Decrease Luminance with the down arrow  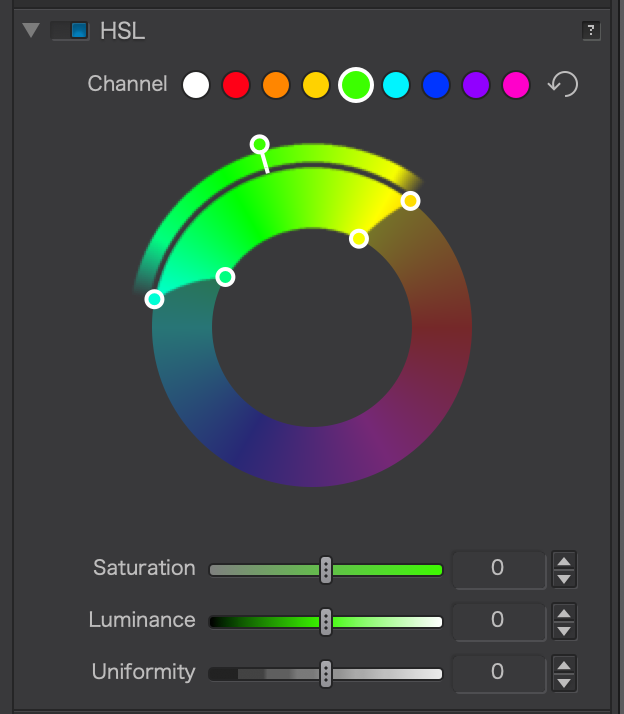point(564,631)
